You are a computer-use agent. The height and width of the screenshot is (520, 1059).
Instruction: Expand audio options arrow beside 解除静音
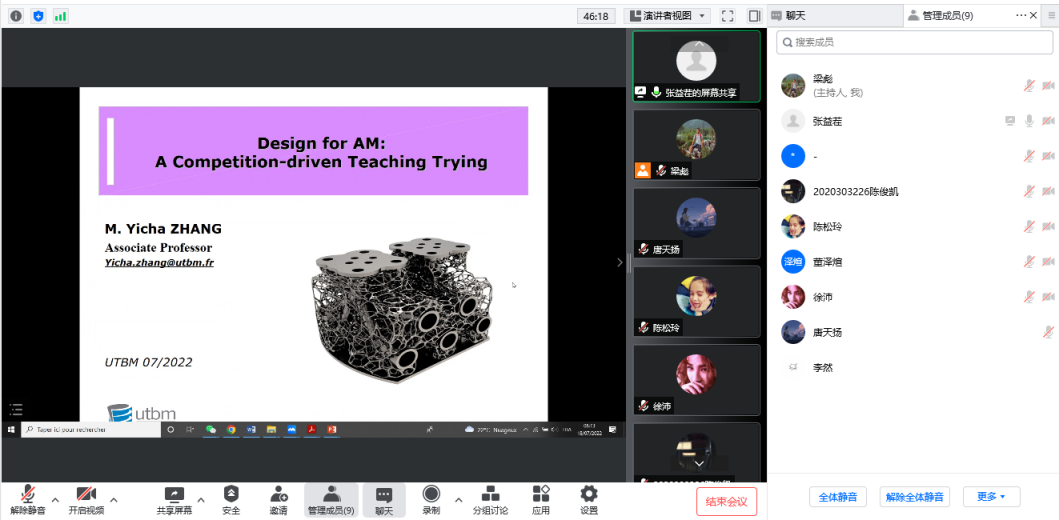click(55, 499)
